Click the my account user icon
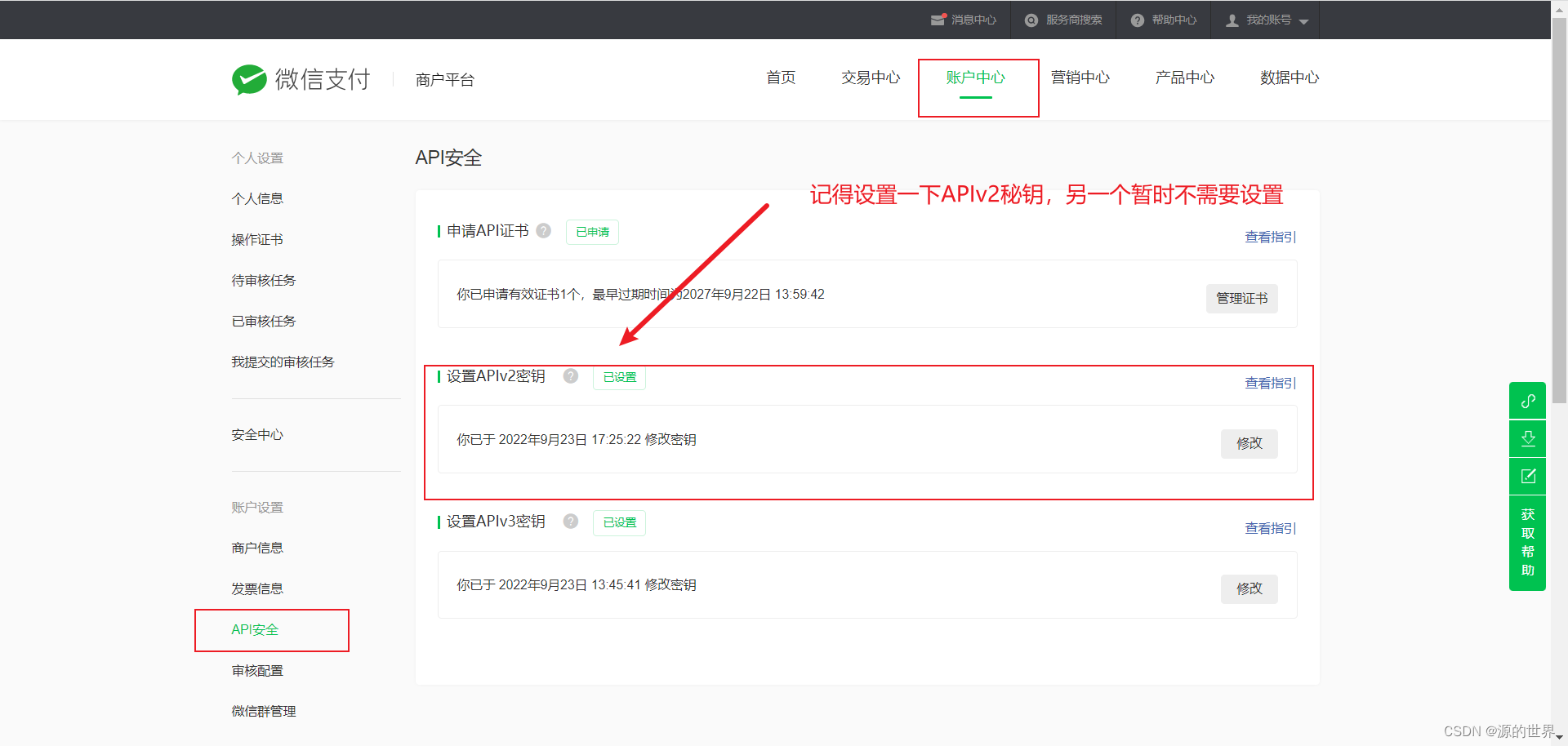This screenshot has width=1568, height=746. coord(1232,20)
